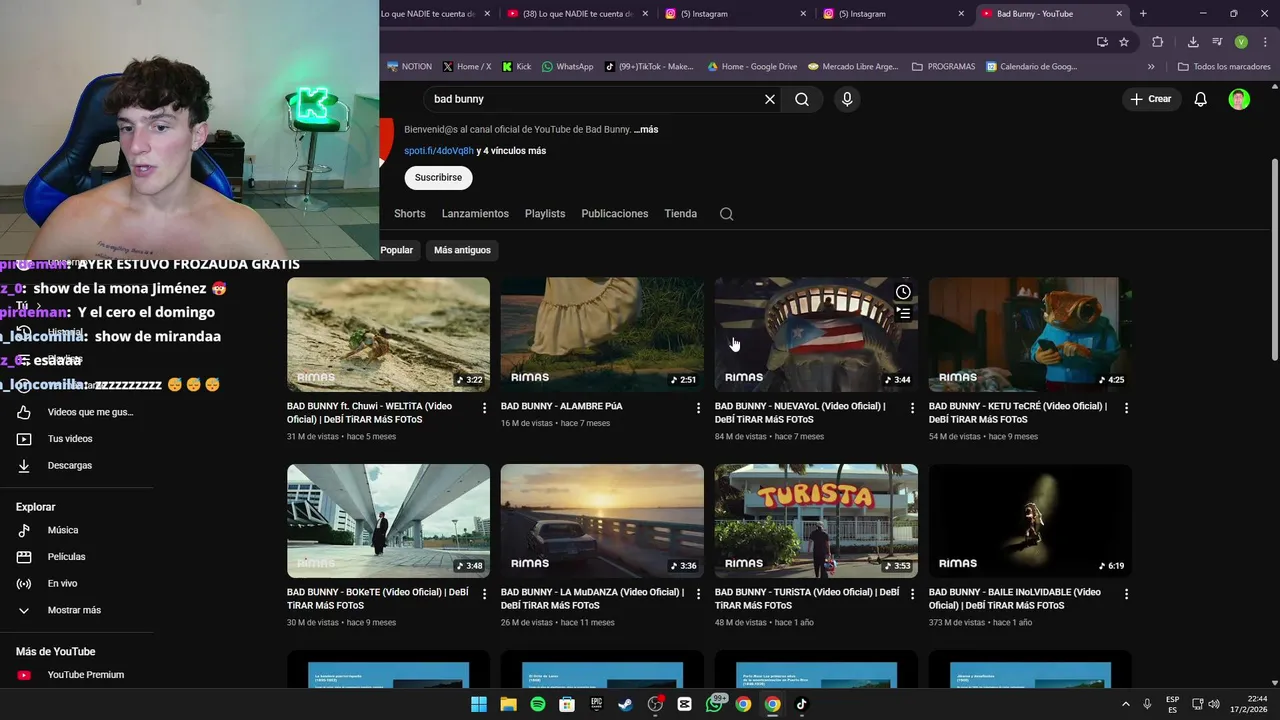Open the 'Todos los marcadores' folder
Screen dimensions: 1280x720
pos(1224,67)
